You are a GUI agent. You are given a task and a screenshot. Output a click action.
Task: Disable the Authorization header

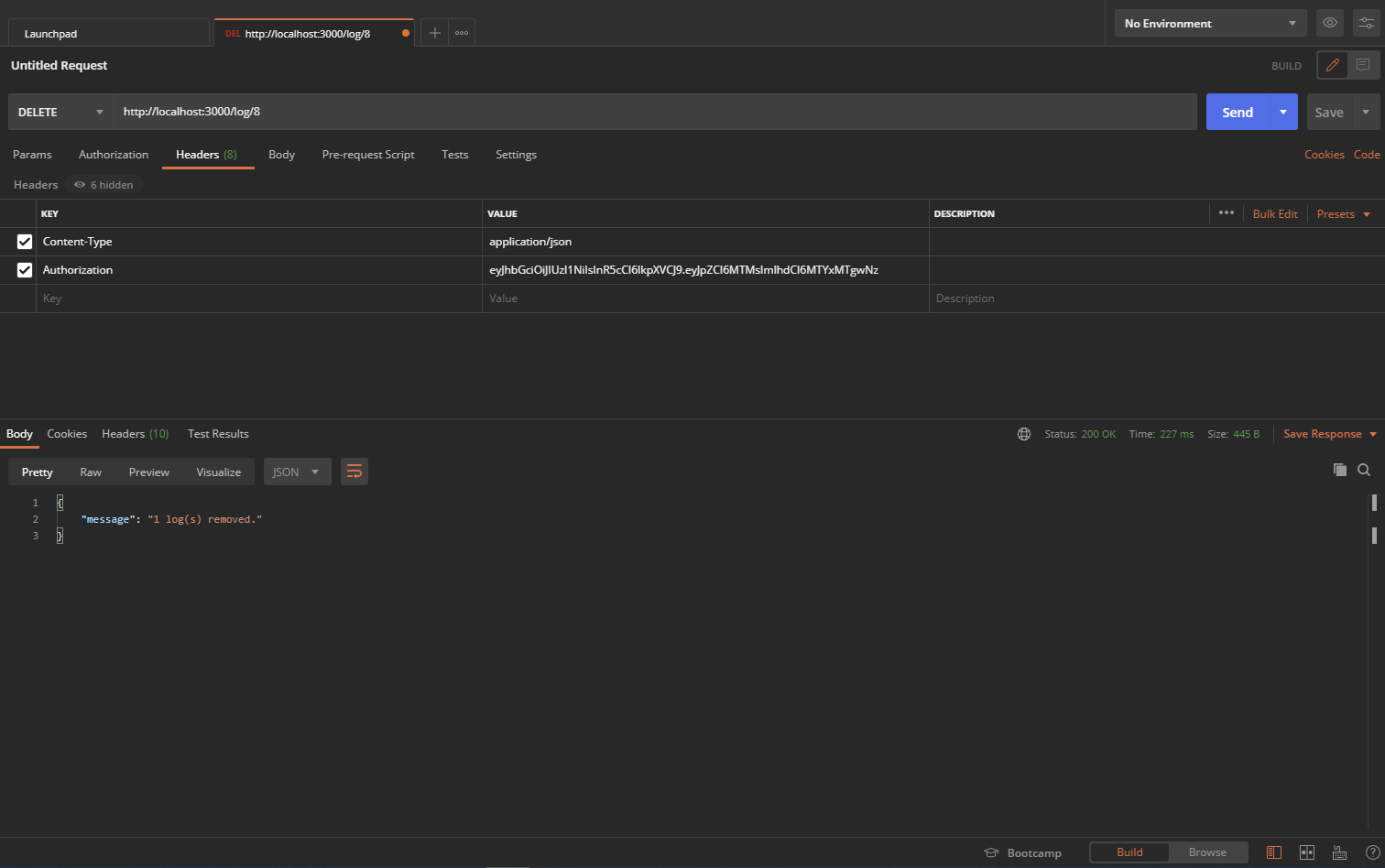pyautogui.click(x=24, y=269)
